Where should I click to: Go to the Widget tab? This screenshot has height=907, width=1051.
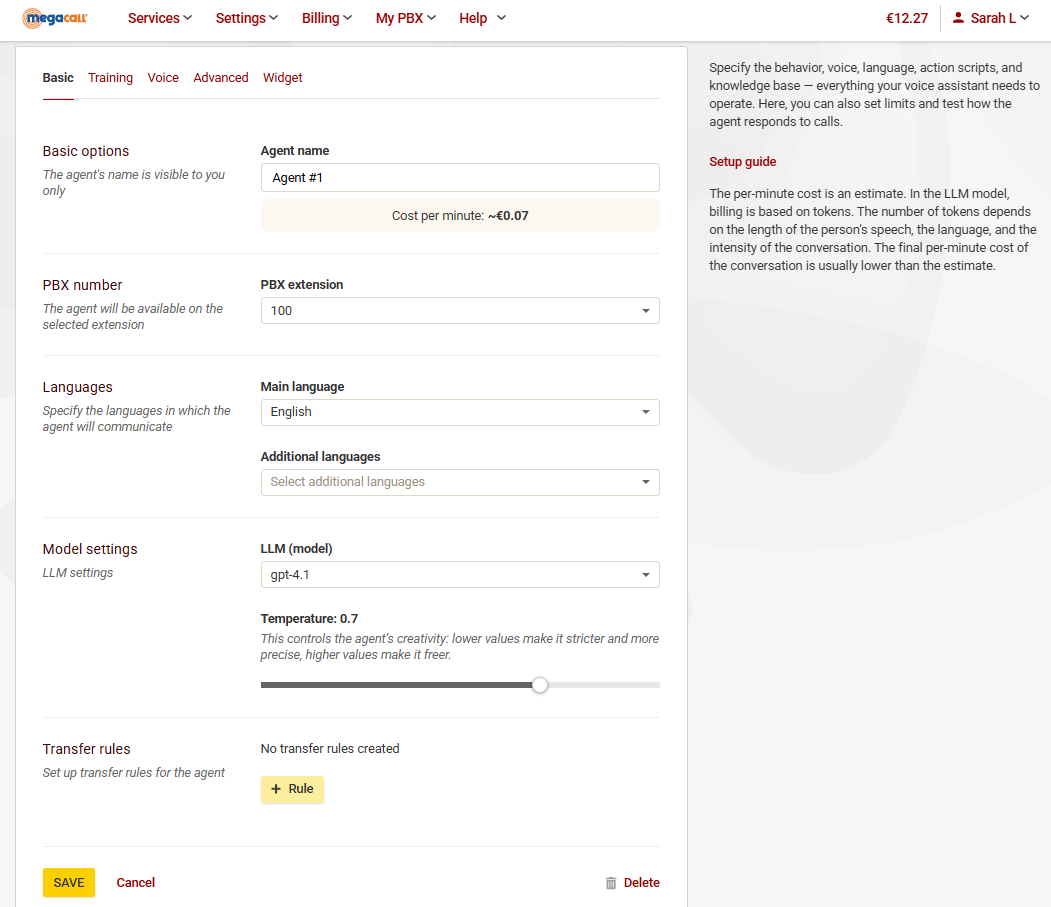tap(283, 78)
